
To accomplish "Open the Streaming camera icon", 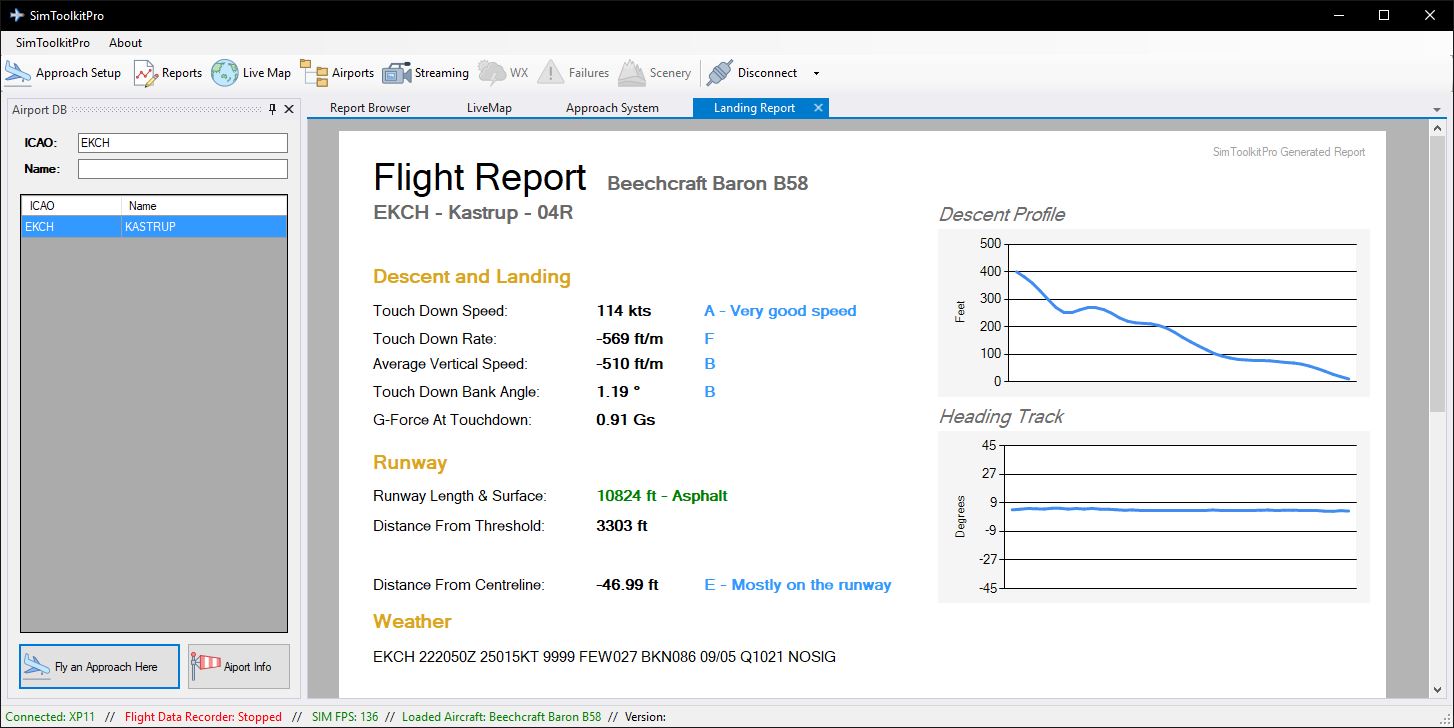I will pos(397,73).
